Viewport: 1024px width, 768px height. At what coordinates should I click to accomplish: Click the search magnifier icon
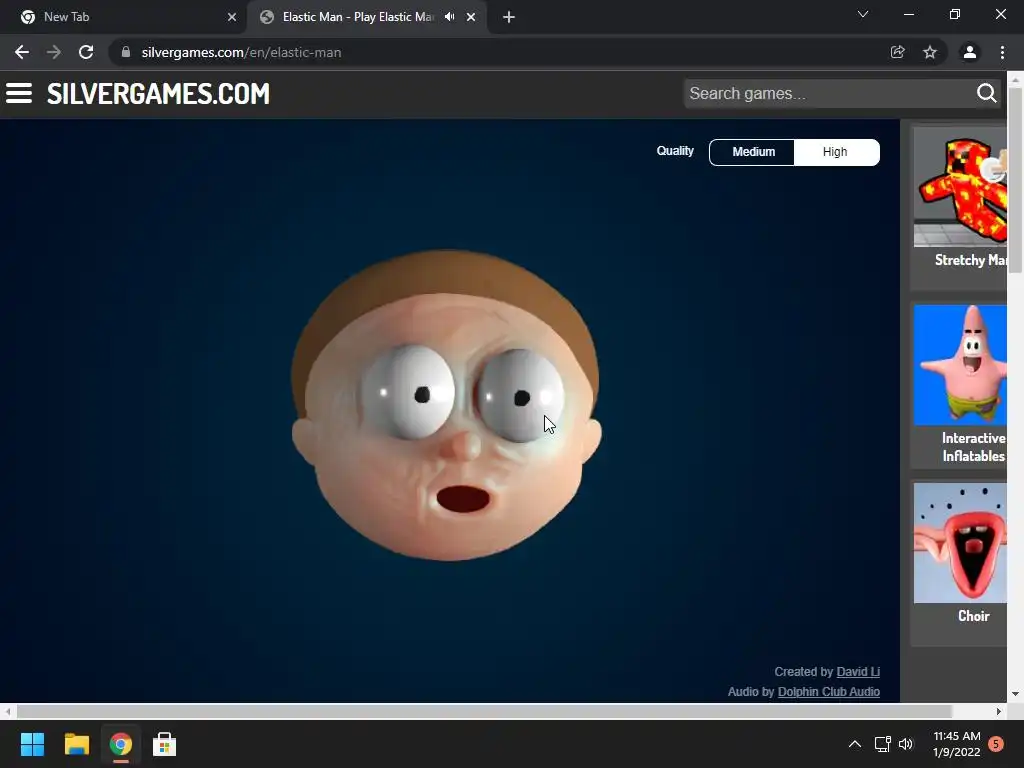[987, 93]
